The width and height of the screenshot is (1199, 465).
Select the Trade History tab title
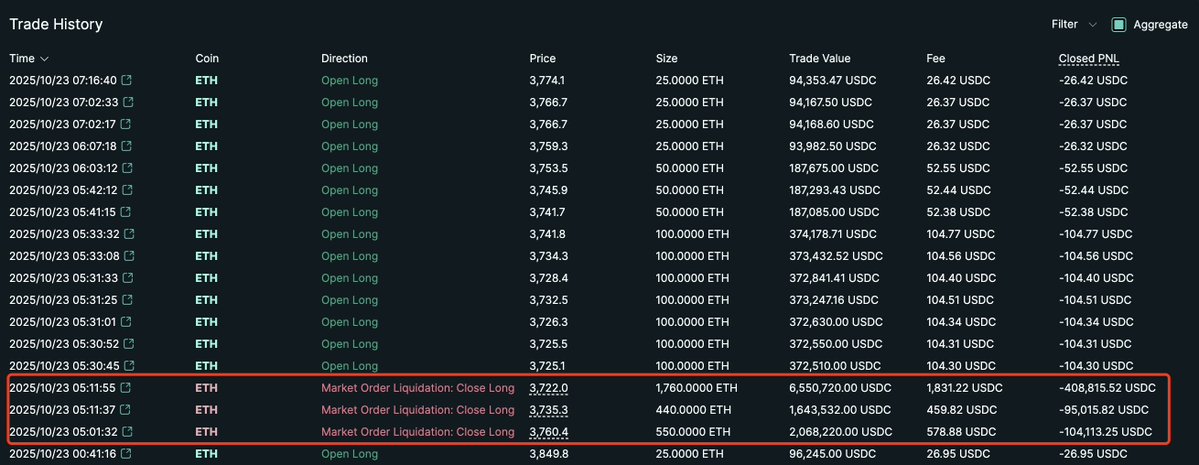pyautogui.click(x=56, y=24)
